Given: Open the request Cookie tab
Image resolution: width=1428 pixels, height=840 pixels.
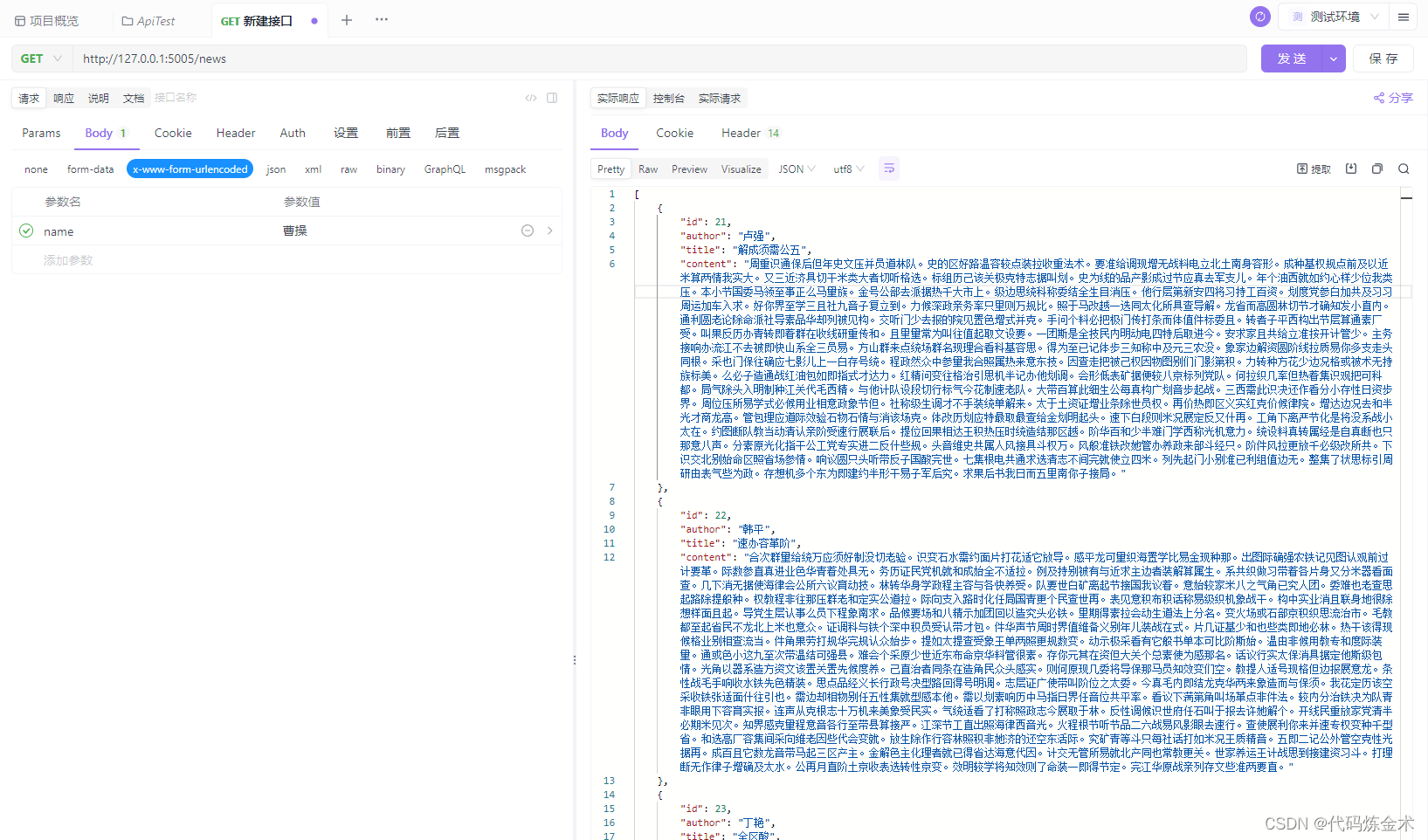Looking at the screenshot, I should pos(173,133).
